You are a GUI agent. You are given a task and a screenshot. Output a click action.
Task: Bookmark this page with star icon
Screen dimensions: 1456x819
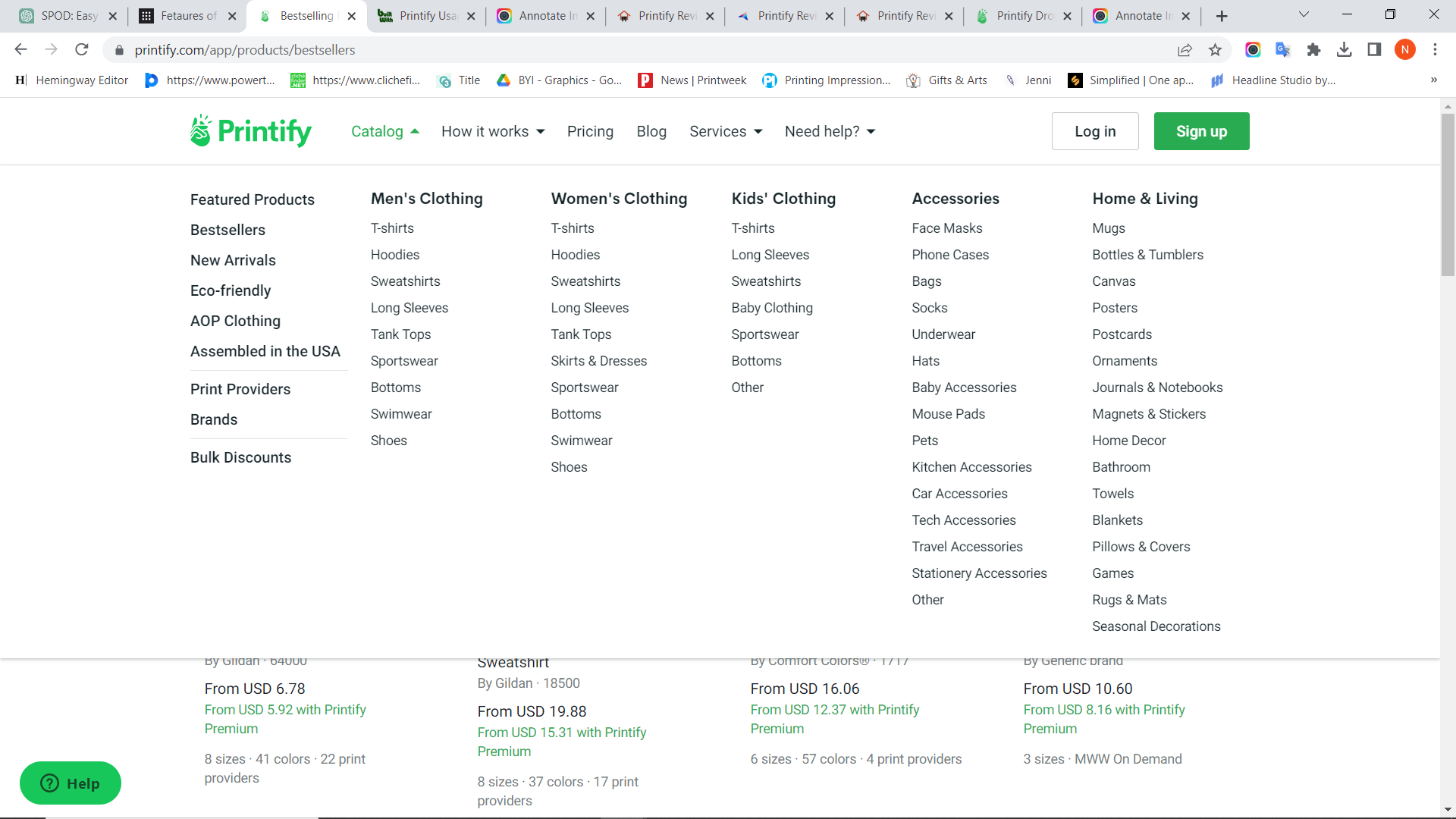pos(1216,50)
